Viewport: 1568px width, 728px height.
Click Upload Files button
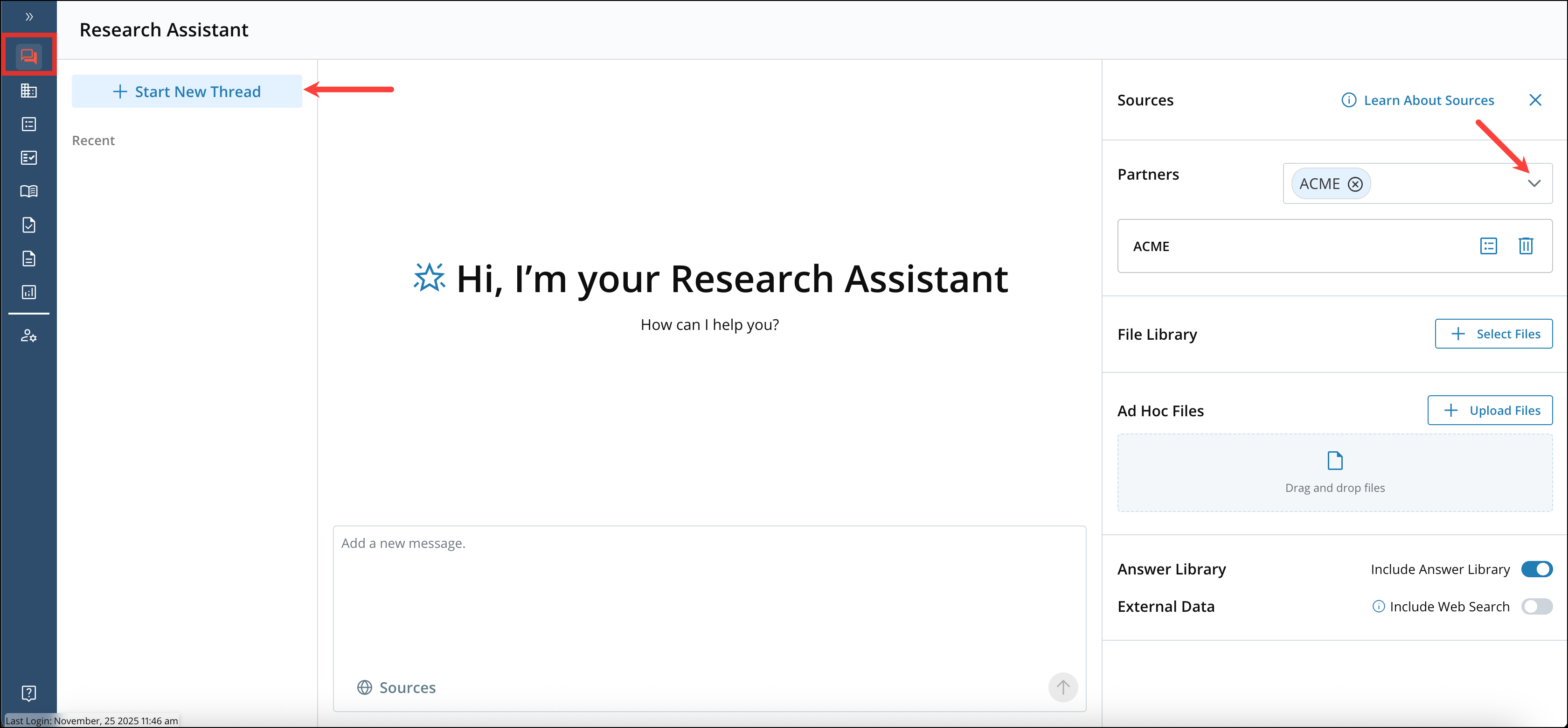pyautogui.click(x=1490, y=411)
